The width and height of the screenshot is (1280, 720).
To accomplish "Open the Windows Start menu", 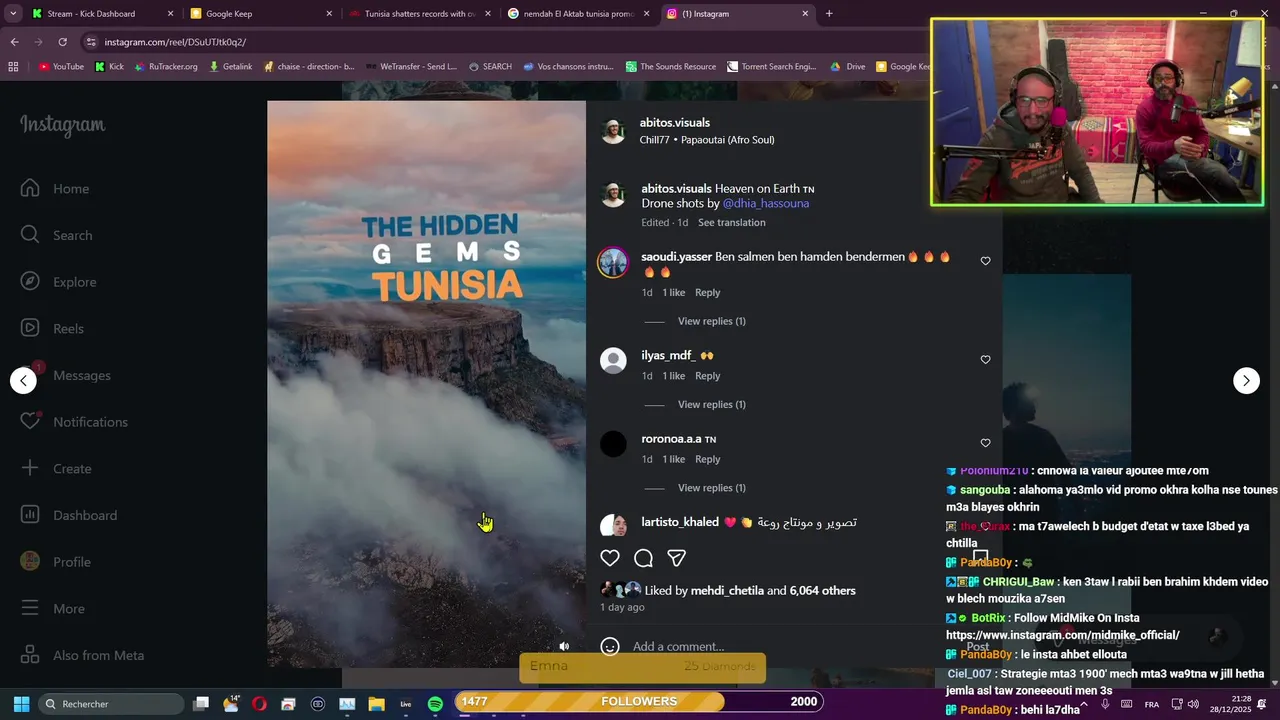I will [x=21, y=704].
